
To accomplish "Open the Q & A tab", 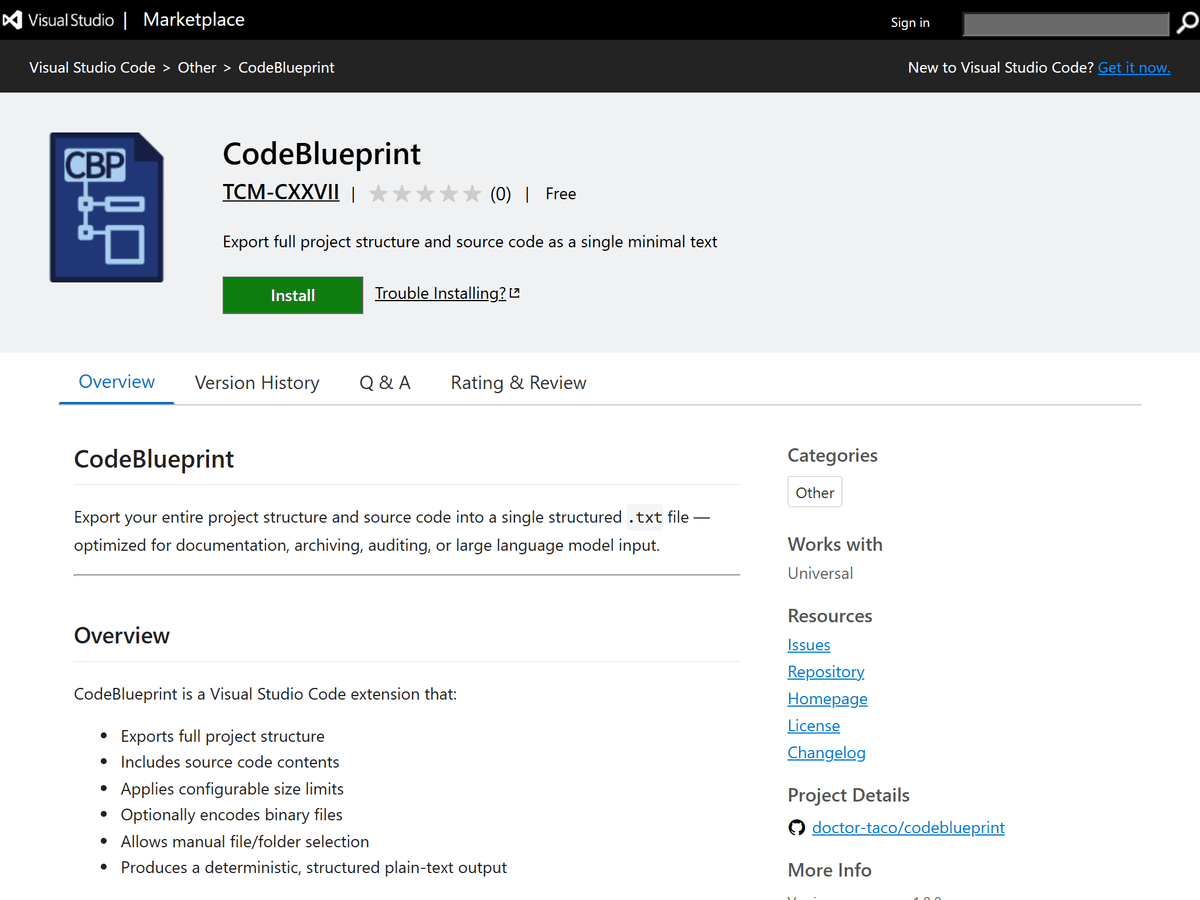I will coord(385,382).
